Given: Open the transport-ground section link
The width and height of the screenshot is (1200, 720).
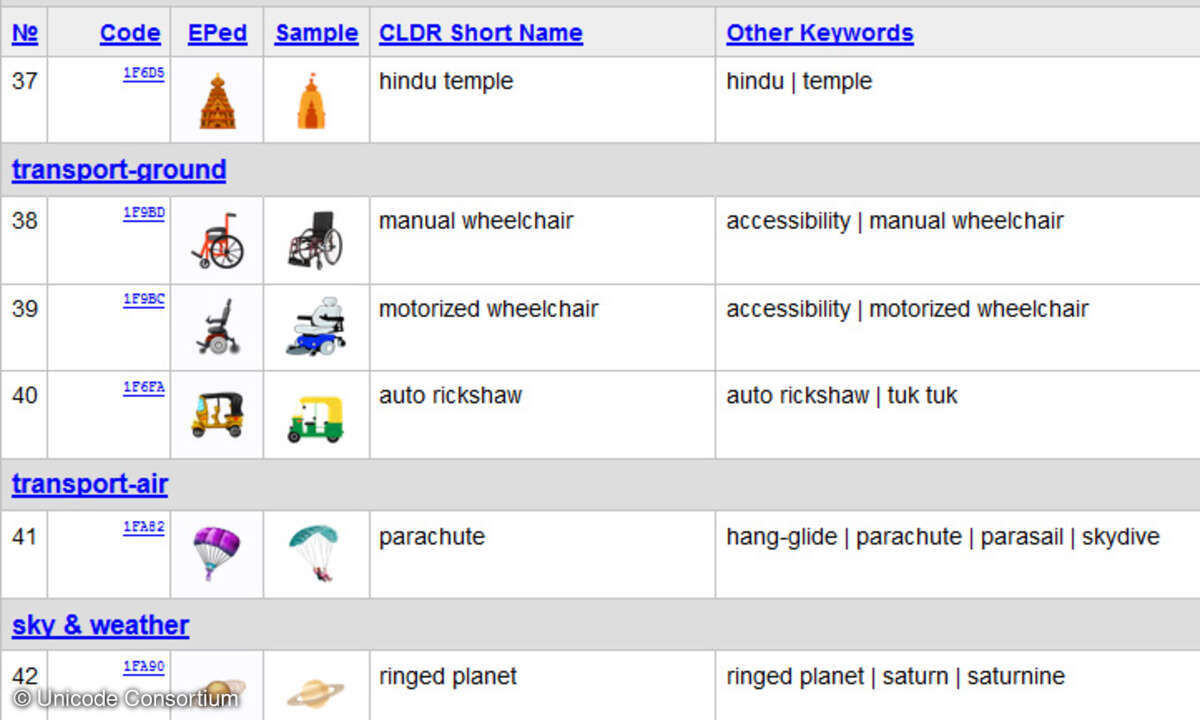Looking at the screenshot, I should 119,170.
